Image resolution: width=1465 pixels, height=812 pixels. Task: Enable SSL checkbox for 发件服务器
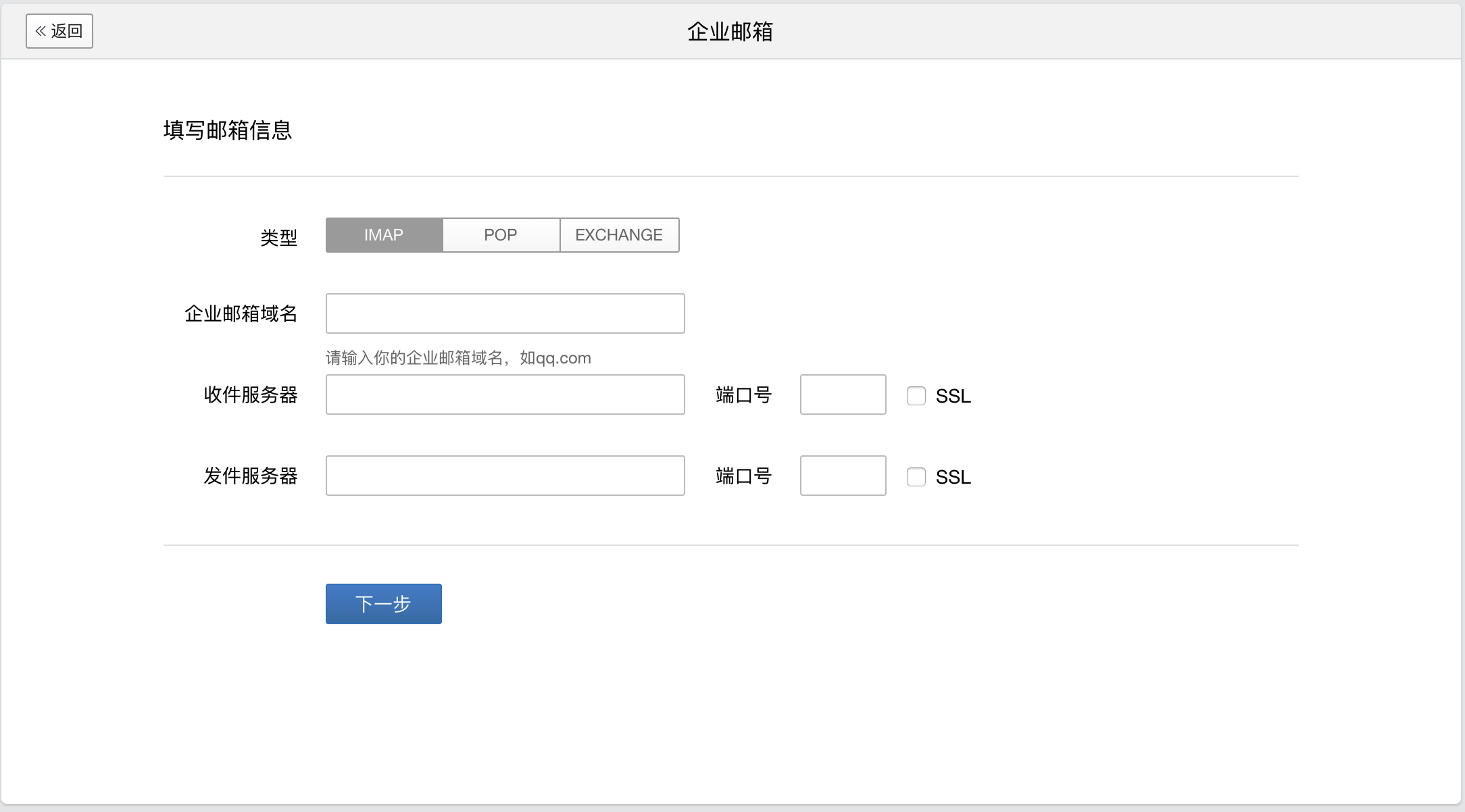pyautogui.click(x=916, y=477)
